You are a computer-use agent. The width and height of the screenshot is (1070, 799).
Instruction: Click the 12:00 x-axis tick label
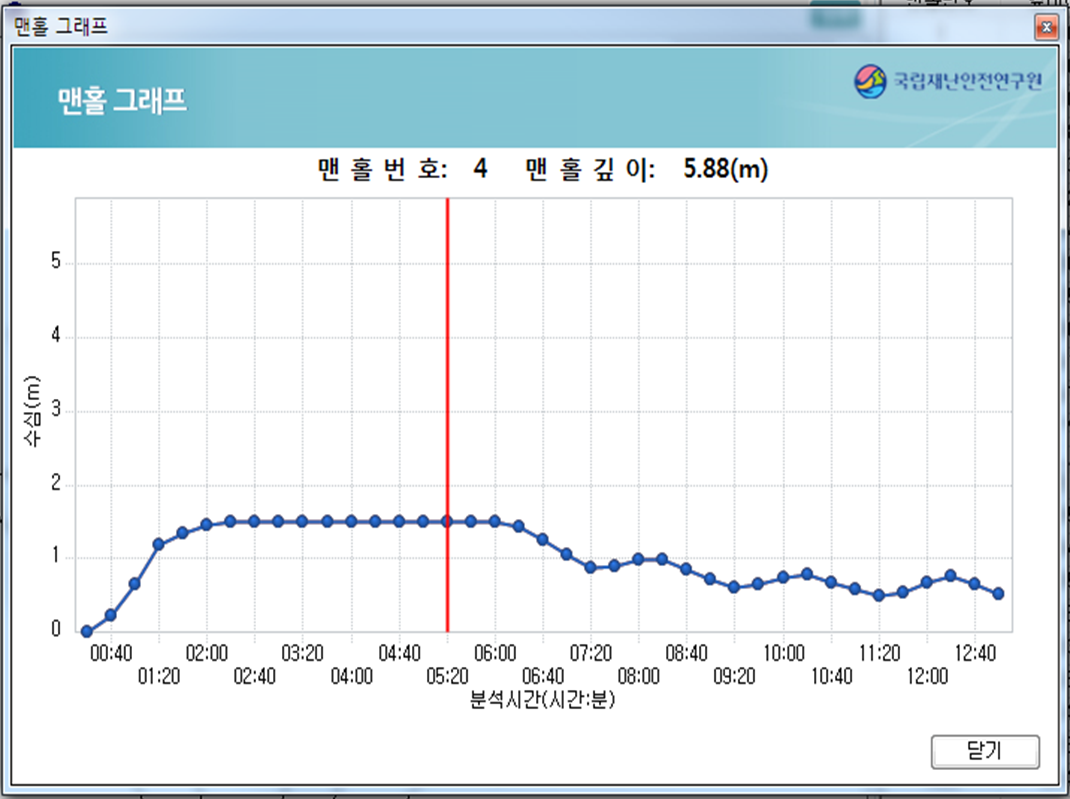(927, 676)
